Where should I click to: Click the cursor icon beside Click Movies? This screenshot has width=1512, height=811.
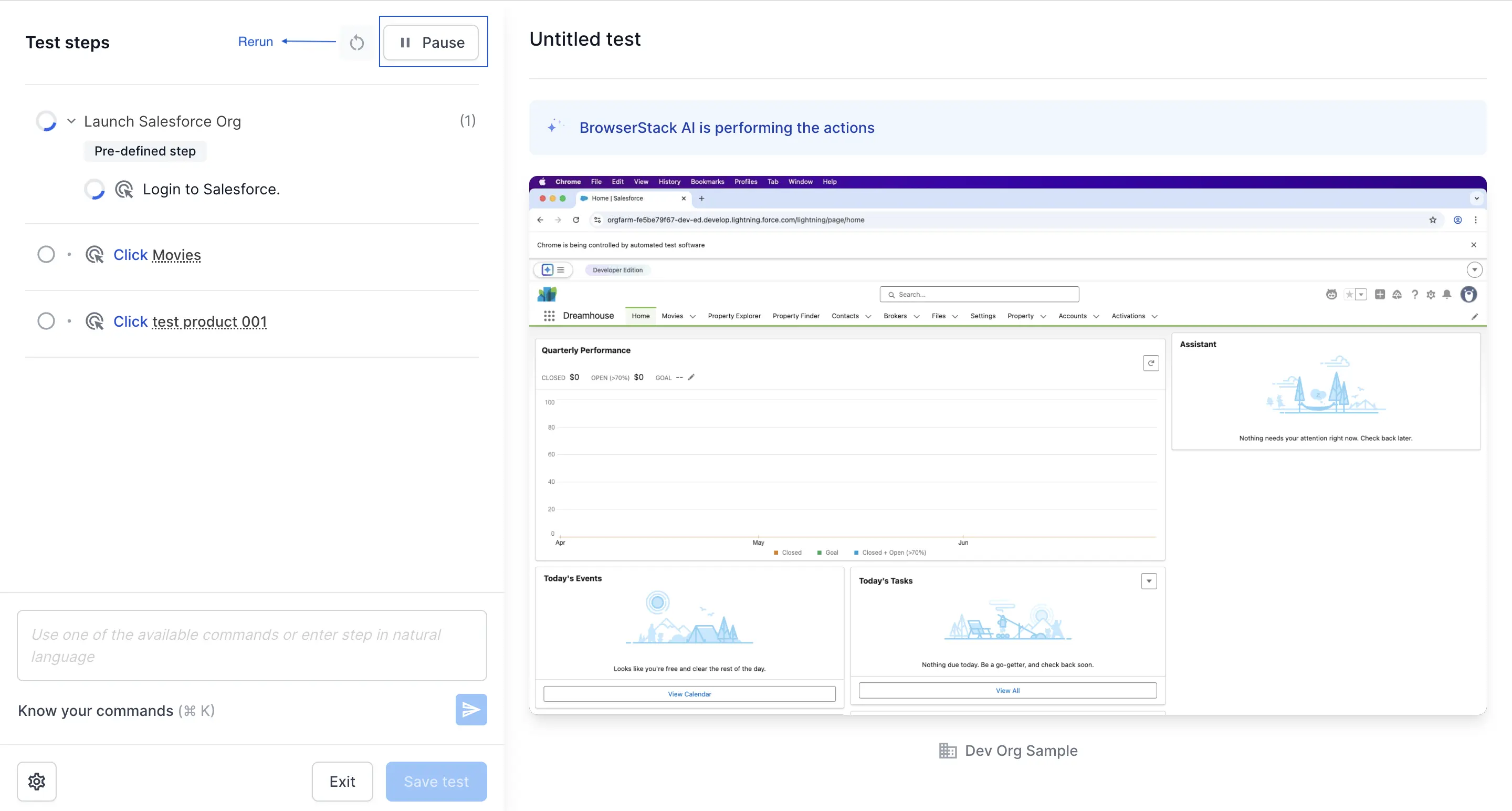coord(94,254)
